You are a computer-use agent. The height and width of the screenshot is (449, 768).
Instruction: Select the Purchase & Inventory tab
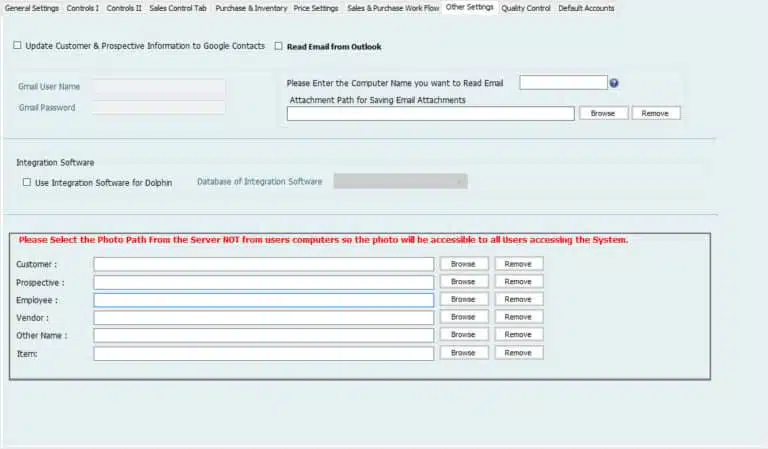(251, 8)
